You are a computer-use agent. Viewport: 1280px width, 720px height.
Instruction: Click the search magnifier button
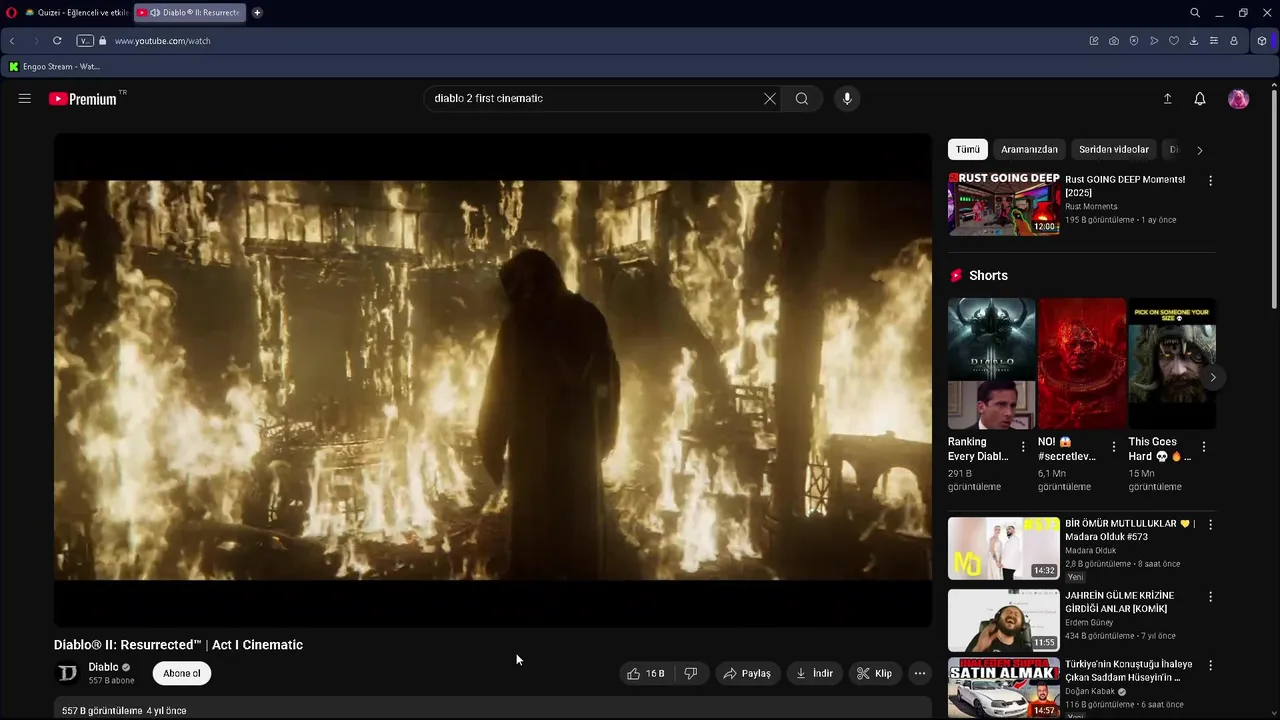coord(802,99)
